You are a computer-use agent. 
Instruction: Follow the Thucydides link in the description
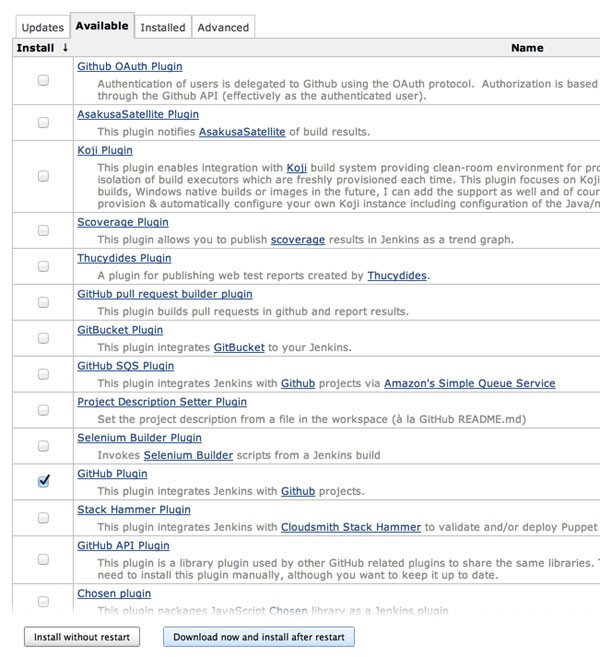click(397, 276)
